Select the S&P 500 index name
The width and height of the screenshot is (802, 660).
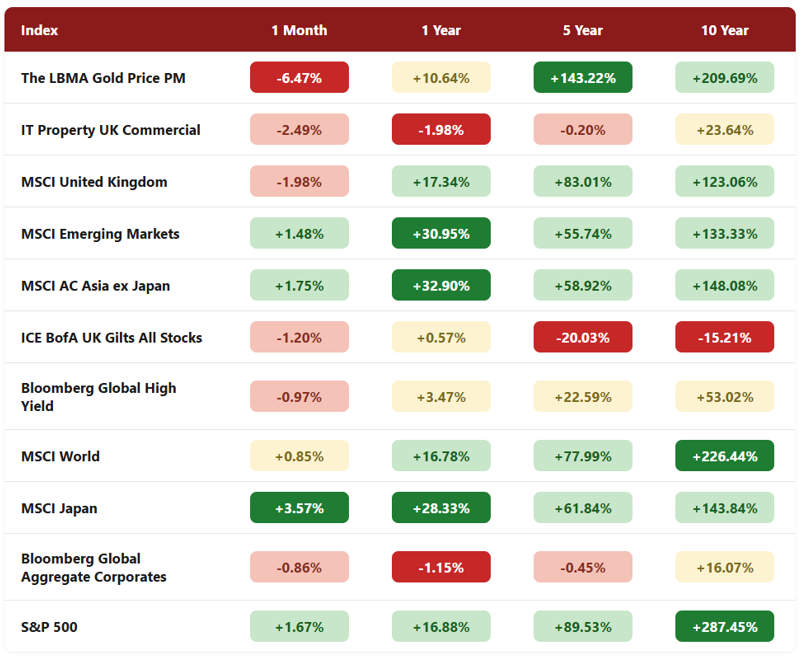point(49,627)
